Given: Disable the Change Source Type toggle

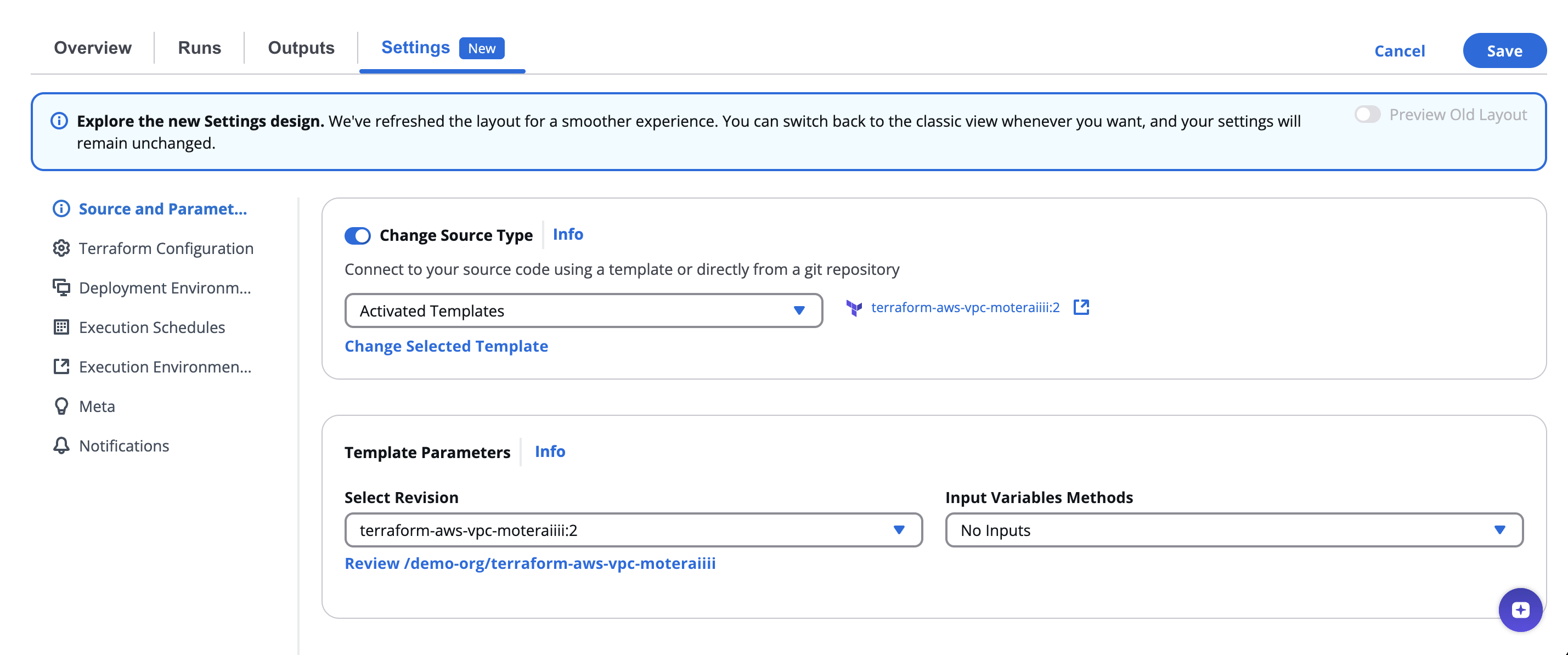Looking at the screenshot, I should tap(358, 235).
